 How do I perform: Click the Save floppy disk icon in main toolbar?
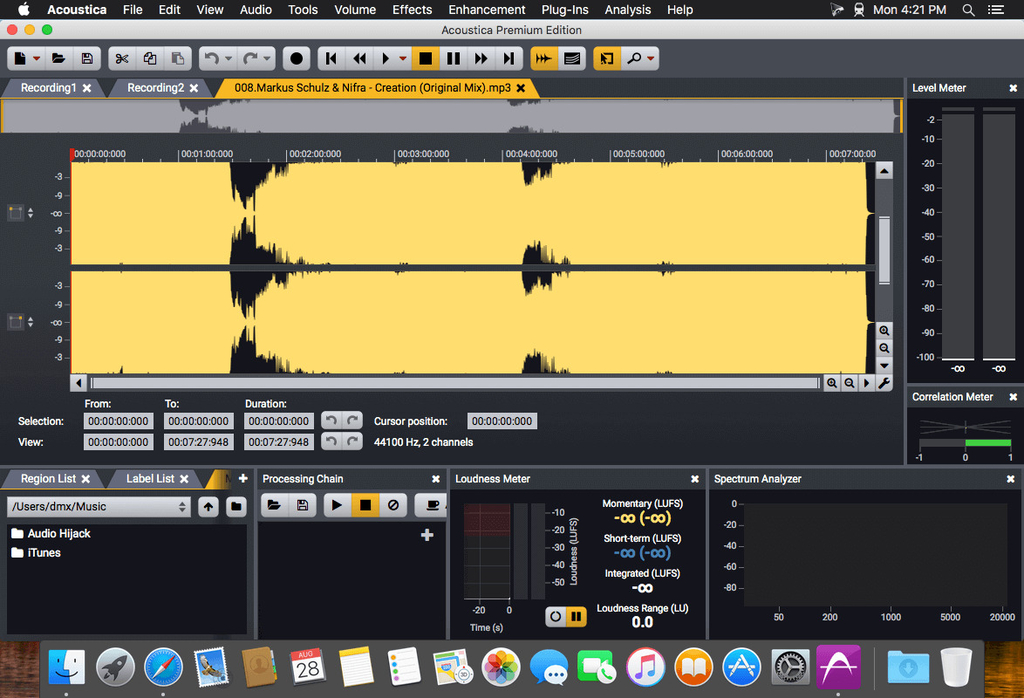coord(87,59)
